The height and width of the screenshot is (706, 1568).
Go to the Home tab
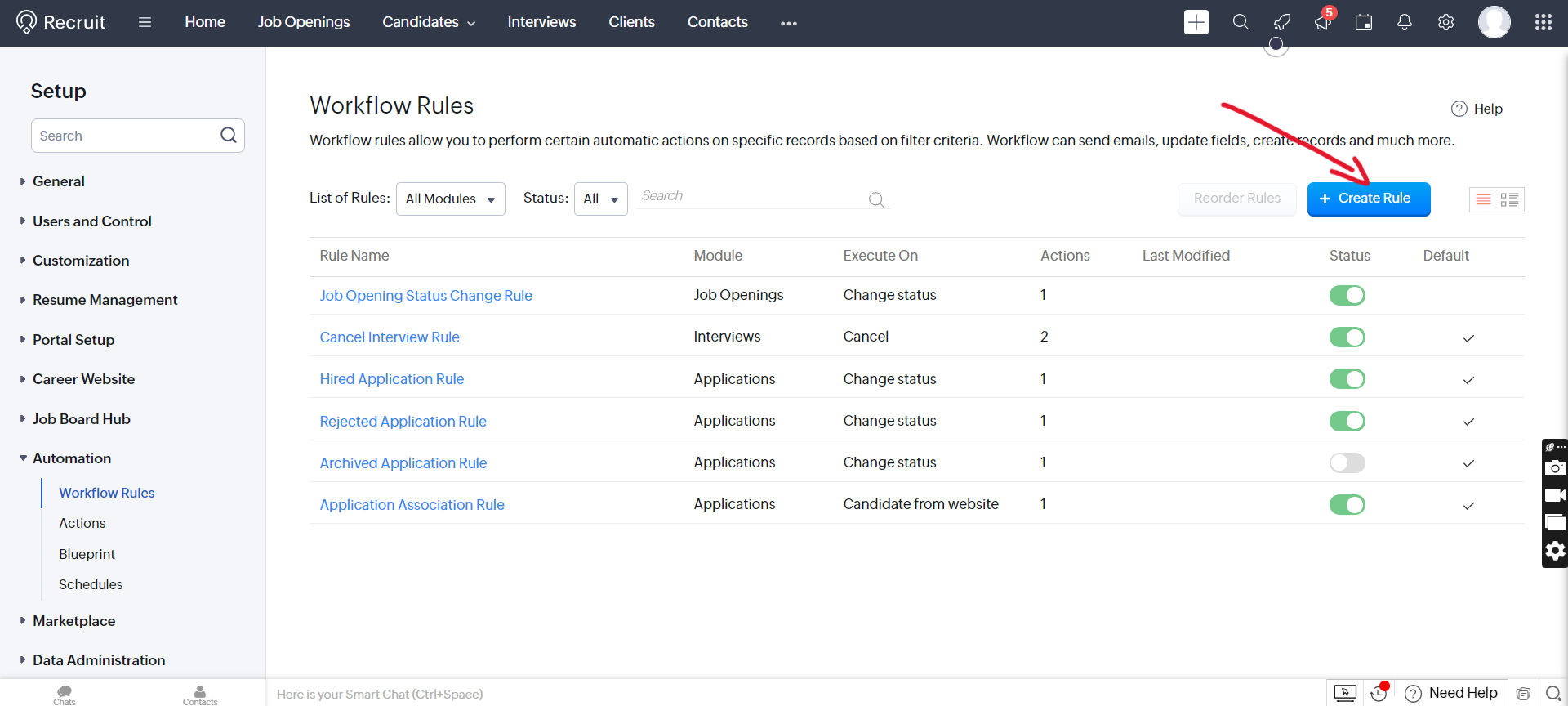(205, 22)
